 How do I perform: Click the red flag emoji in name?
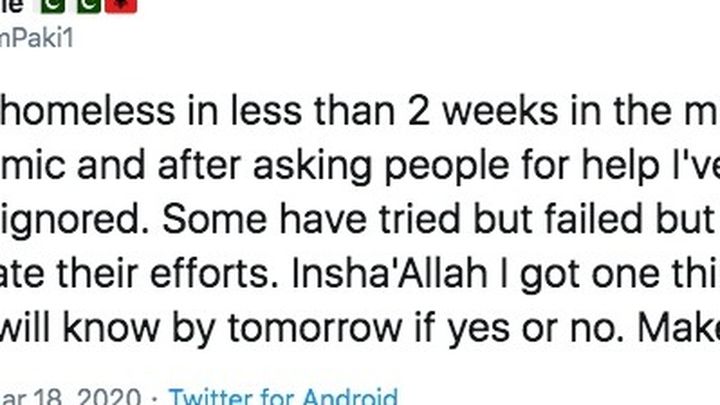coord(121,6)
